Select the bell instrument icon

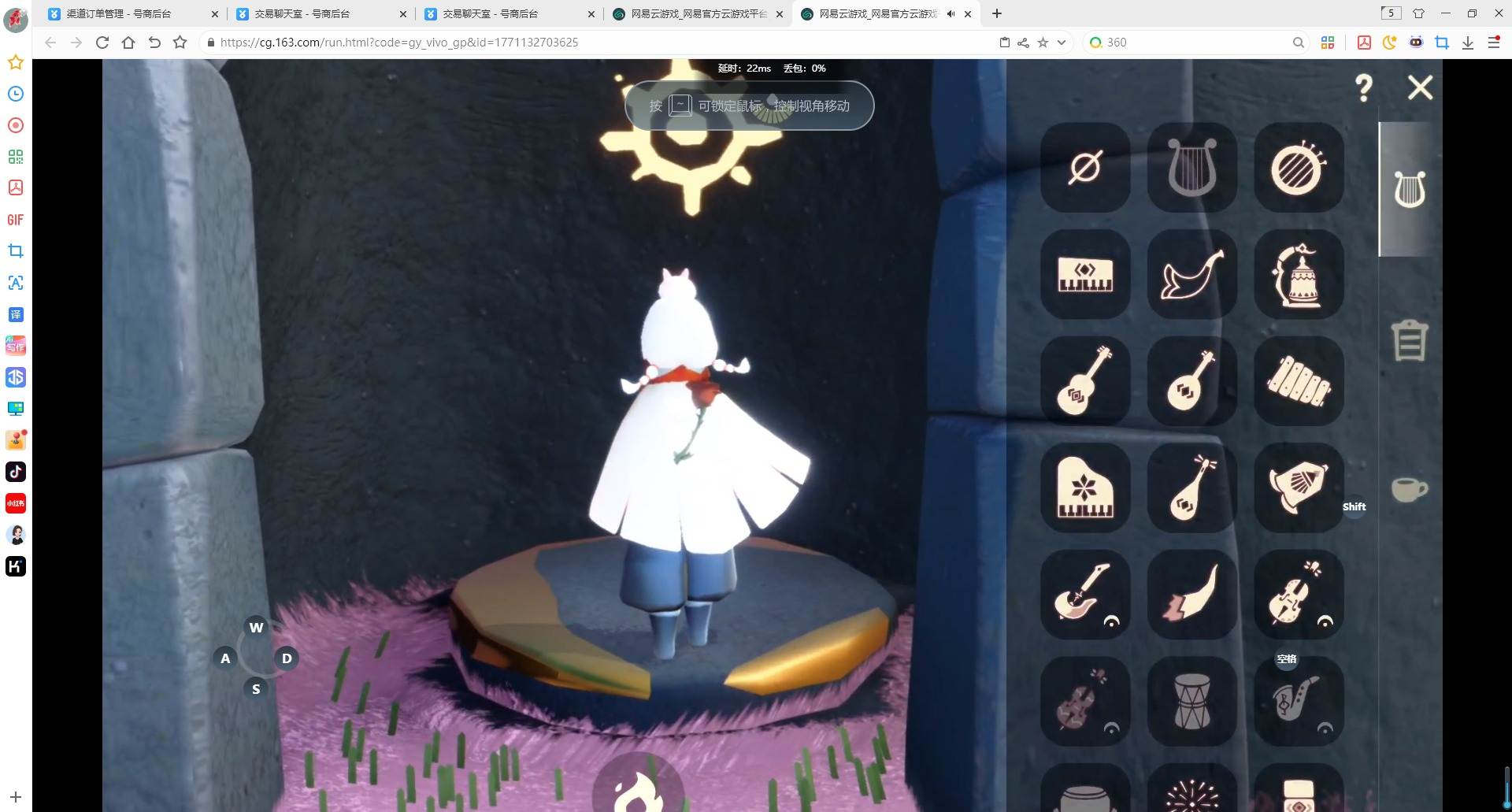pyautogui.click(x=1299, y=274)
